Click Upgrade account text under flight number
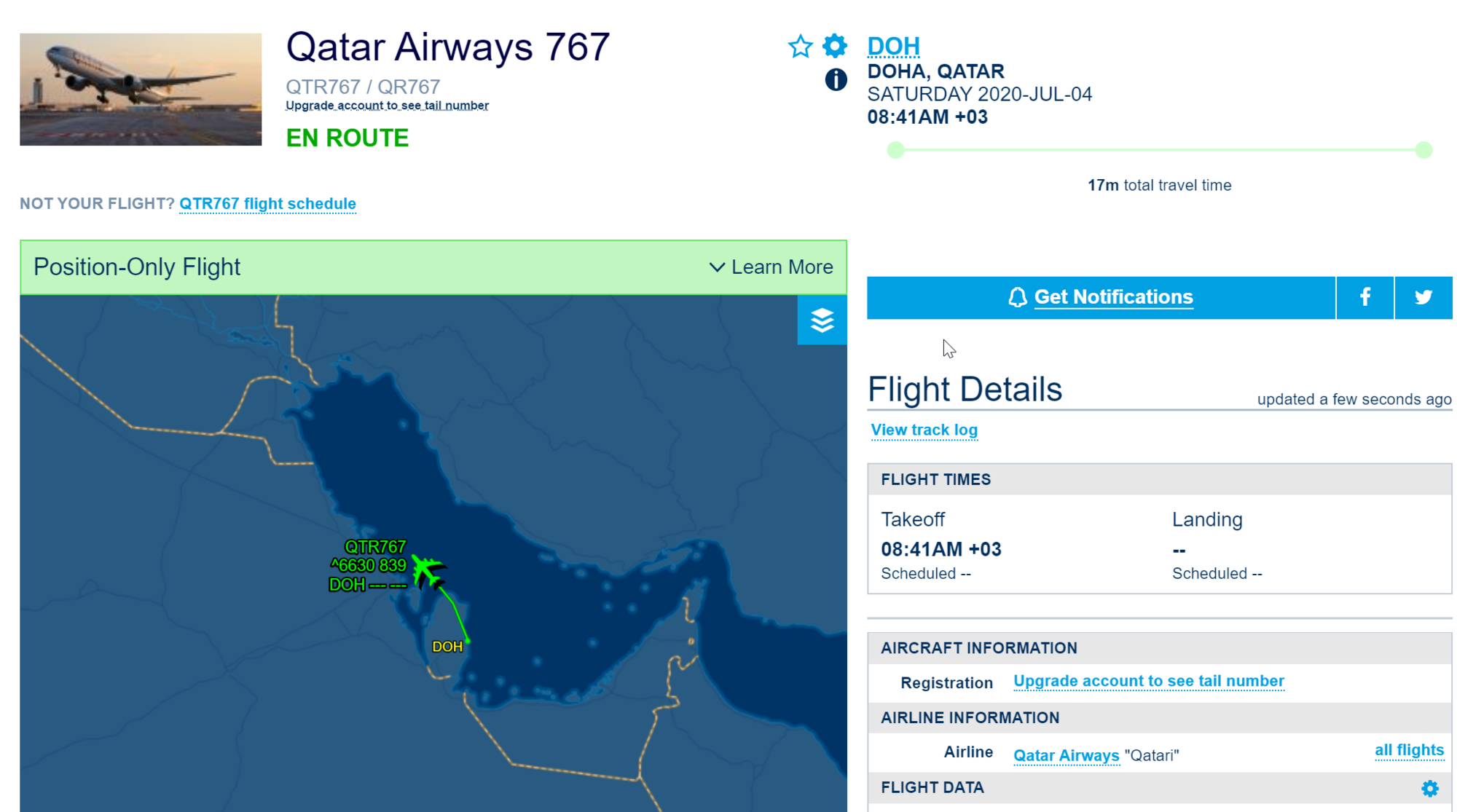This screenshot has height=812, width=1457. coord(387,106)
